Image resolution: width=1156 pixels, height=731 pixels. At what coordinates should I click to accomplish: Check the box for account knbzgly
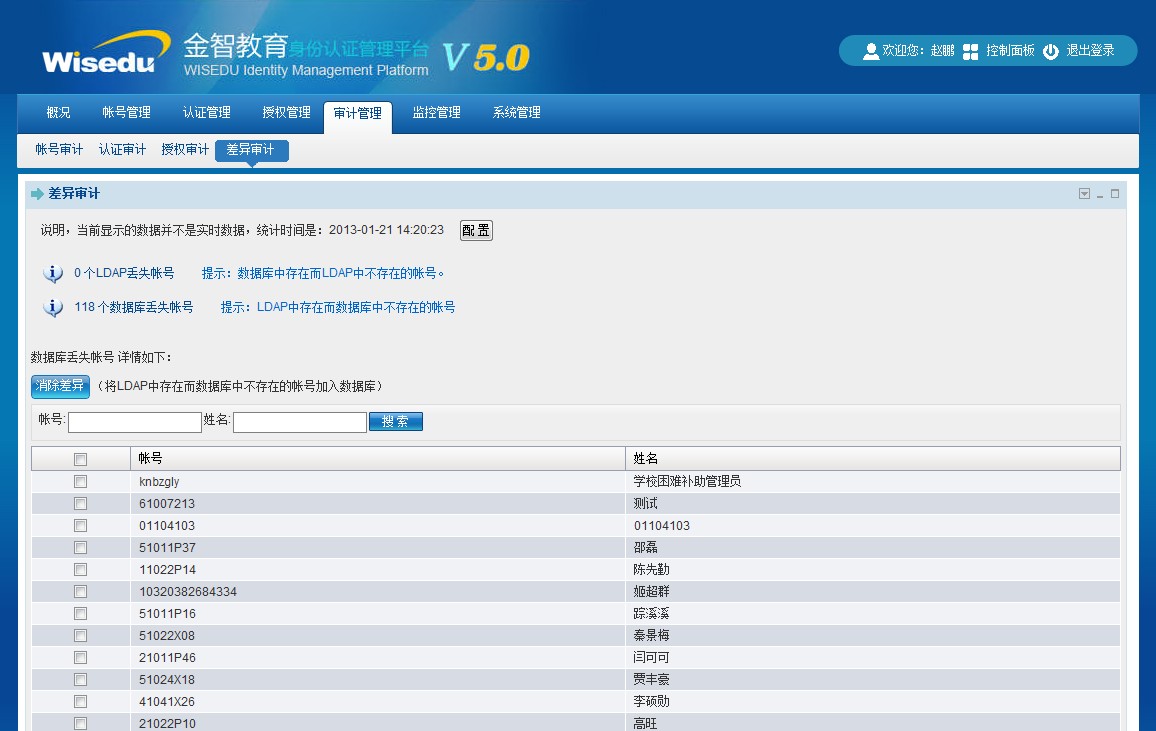click(80, 482)
